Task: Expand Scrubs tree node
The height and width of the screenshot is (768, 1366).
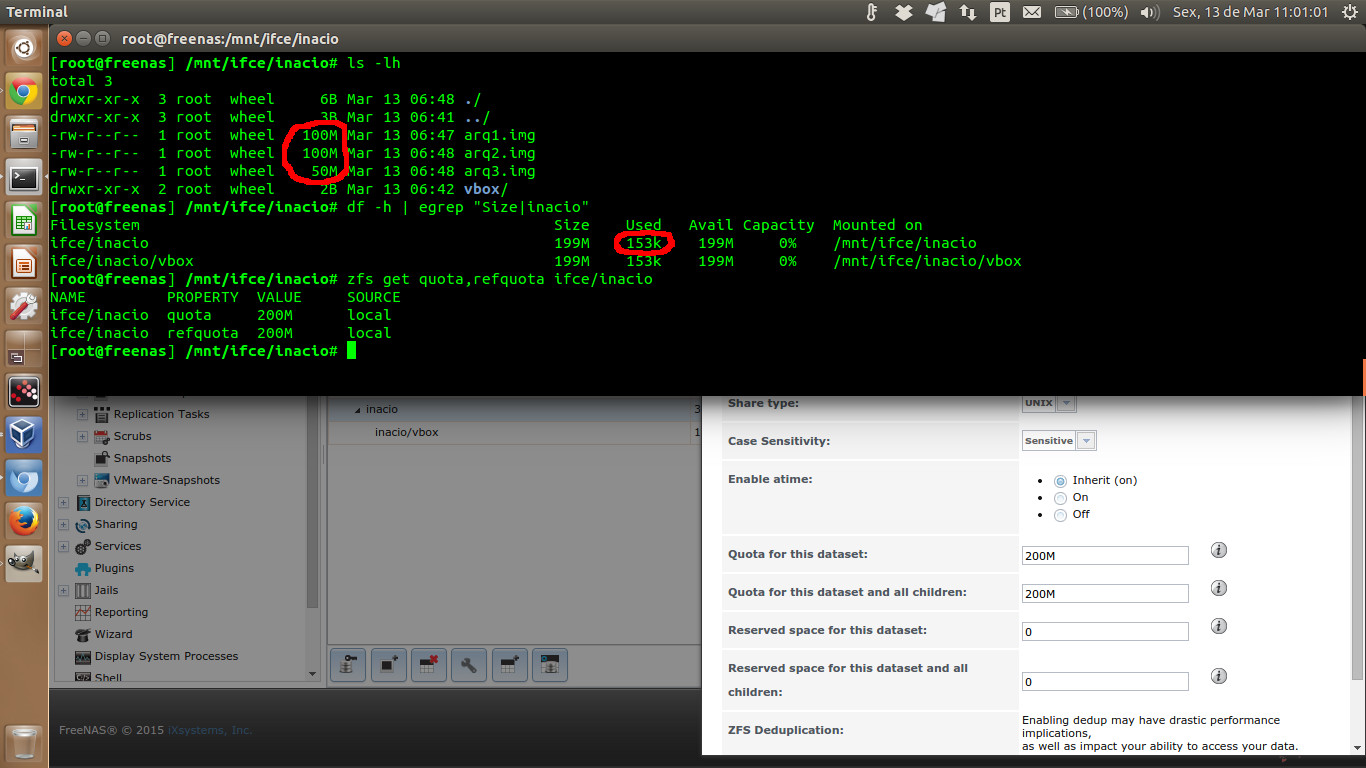Action: 83,436
